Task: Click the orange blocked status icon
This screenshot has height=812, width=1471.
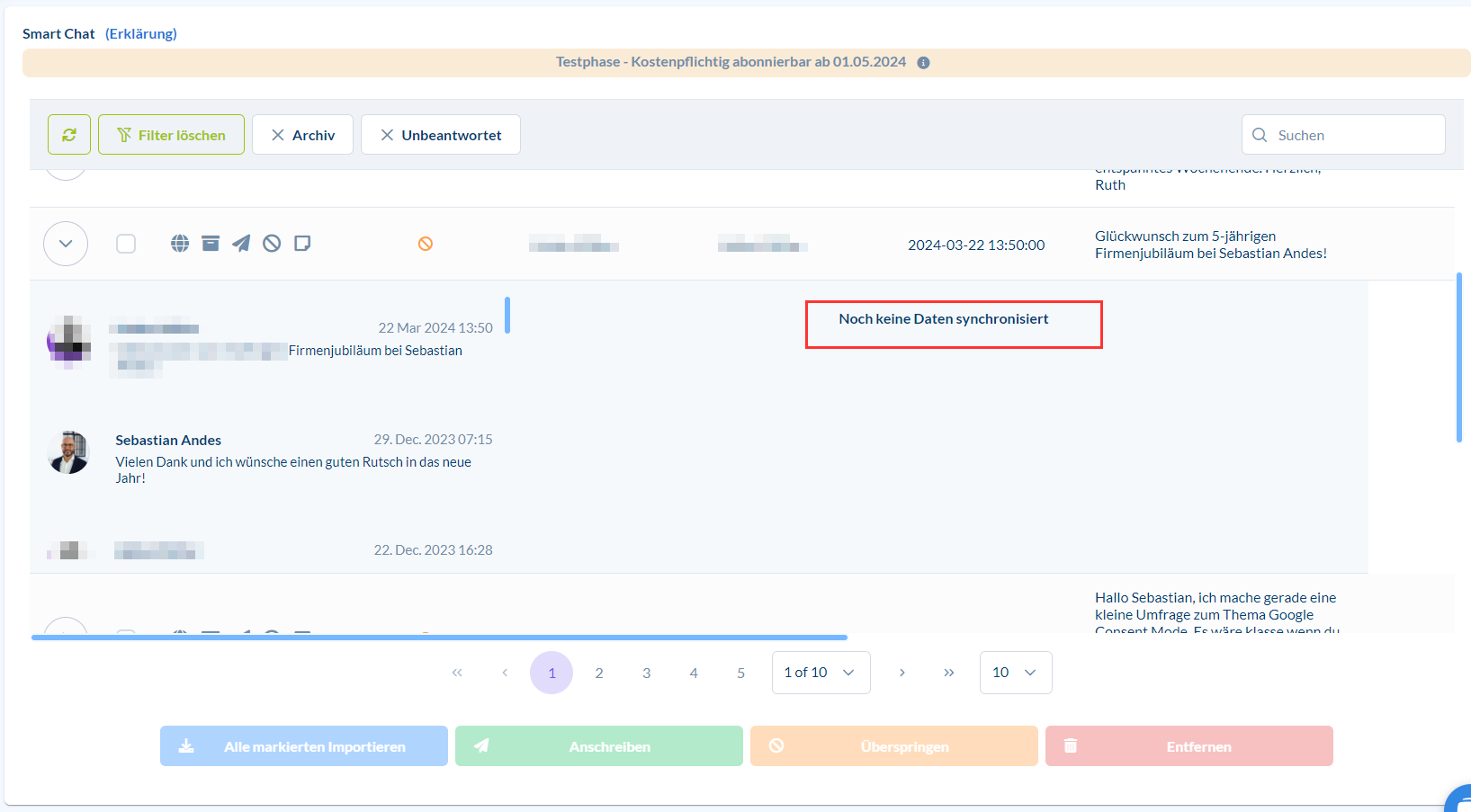Action: [x=426, y=244]
